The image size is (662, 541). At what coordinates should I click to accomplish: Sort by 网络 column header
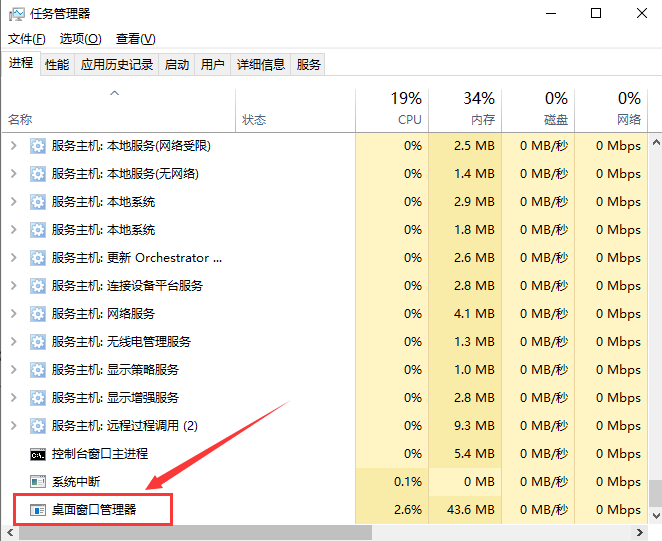611,111
